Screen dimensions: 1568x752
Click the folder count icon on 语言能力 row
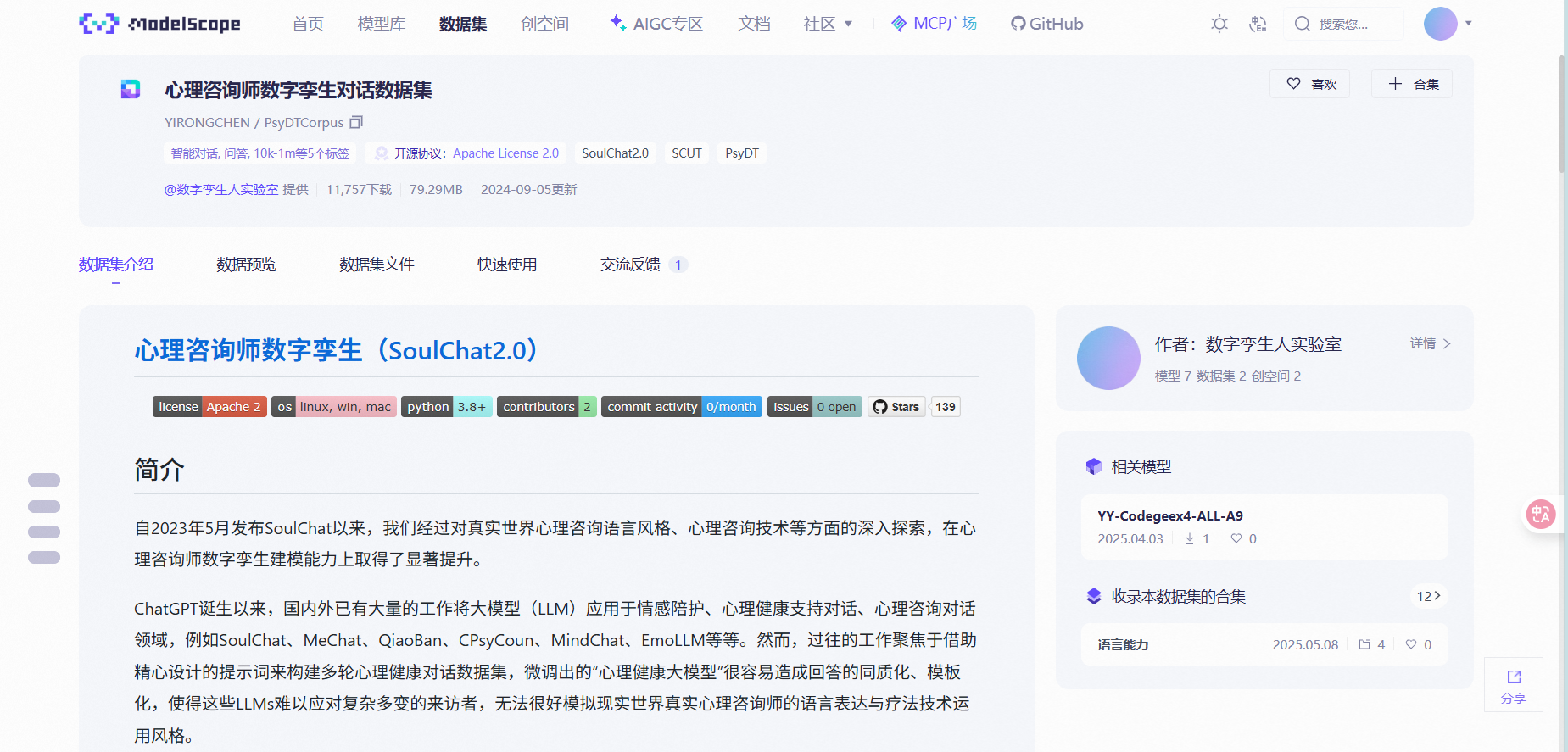(x=1364, y=644)
